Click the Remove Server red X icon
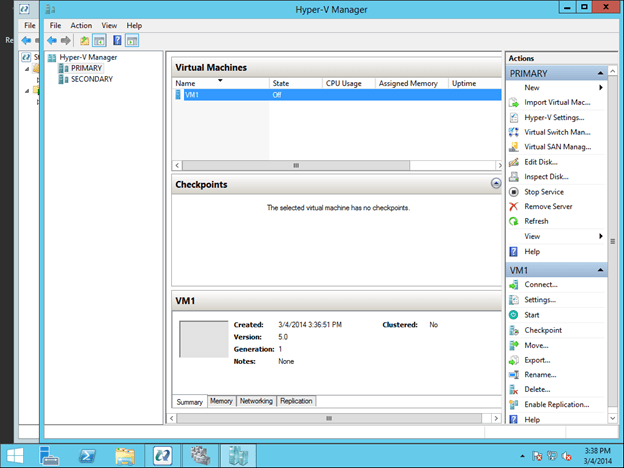Image resolution: width=624 pixels, height=468 pixels. [x=514, y=207]
